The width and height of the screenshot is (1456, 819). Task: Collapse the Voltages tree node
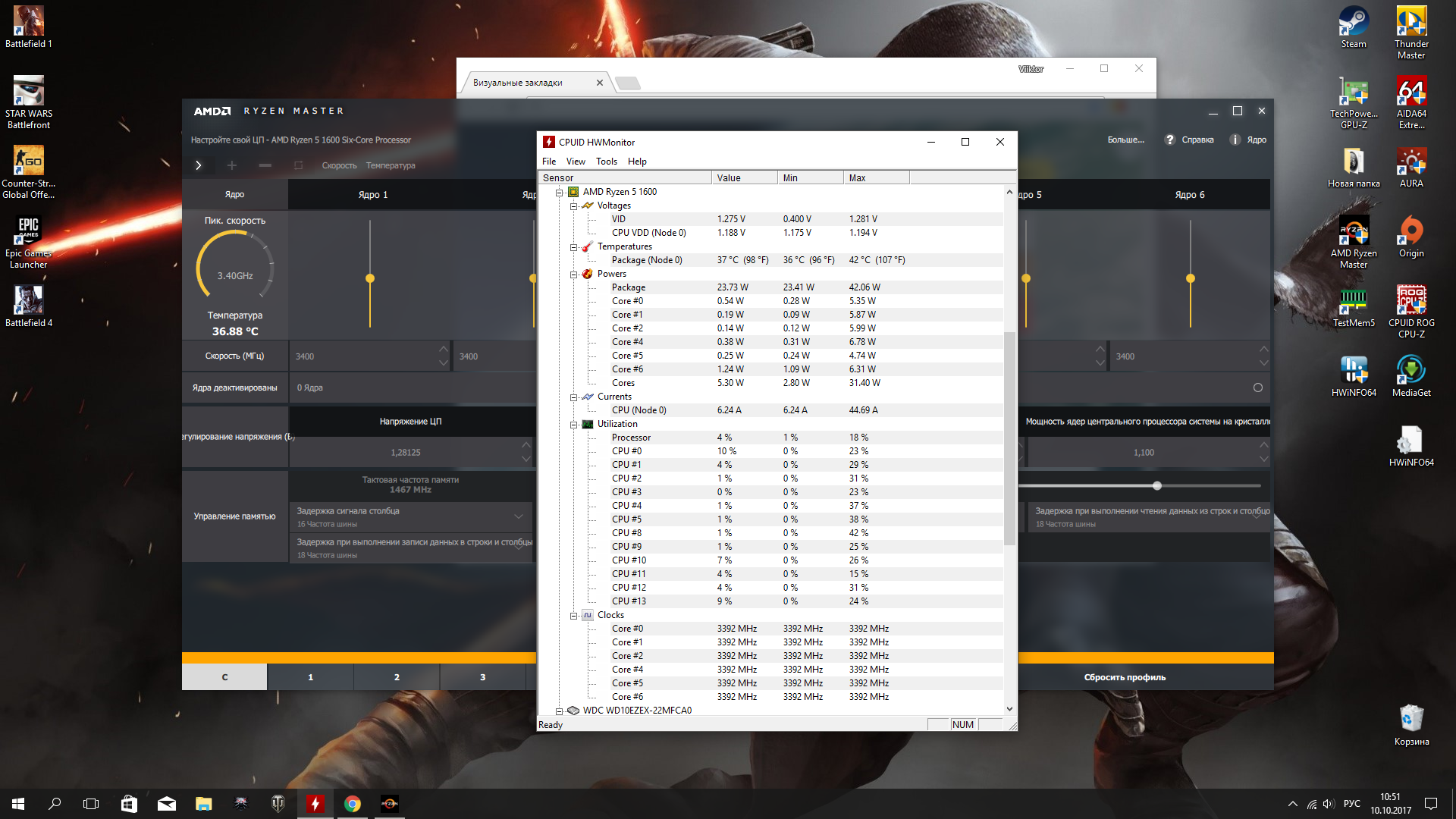pyautogui.click(x=574, y=206)
